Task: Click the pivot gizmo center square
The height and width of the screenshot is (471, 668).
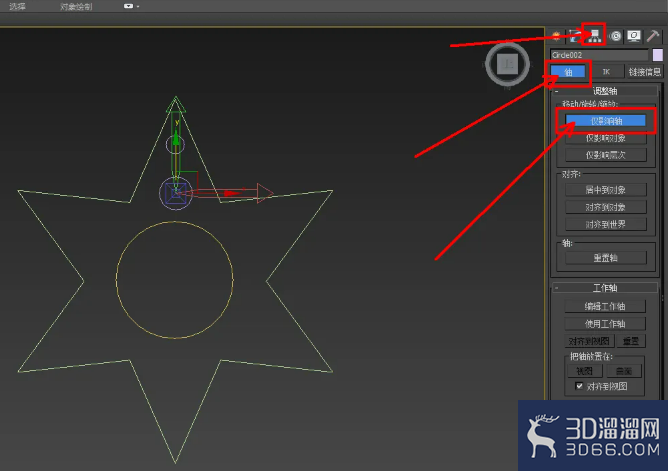Action: (x=176, y=193)
